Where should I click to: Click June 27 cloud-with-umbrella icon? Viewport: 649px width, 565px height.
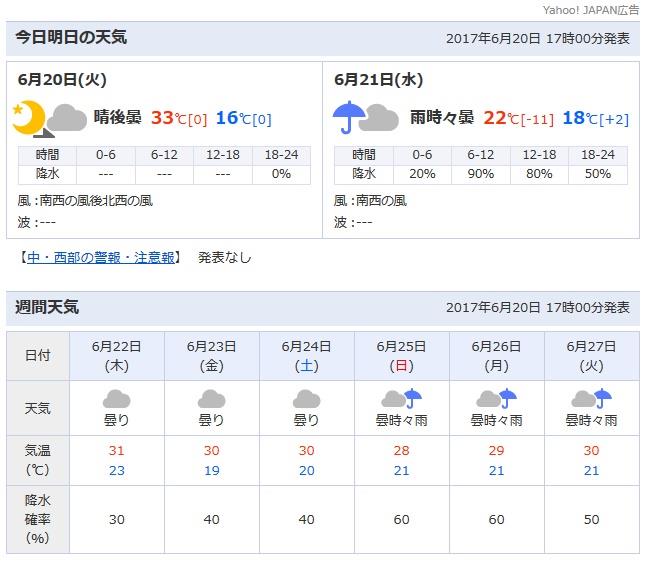pyautogui.click(x=591, y=399)
